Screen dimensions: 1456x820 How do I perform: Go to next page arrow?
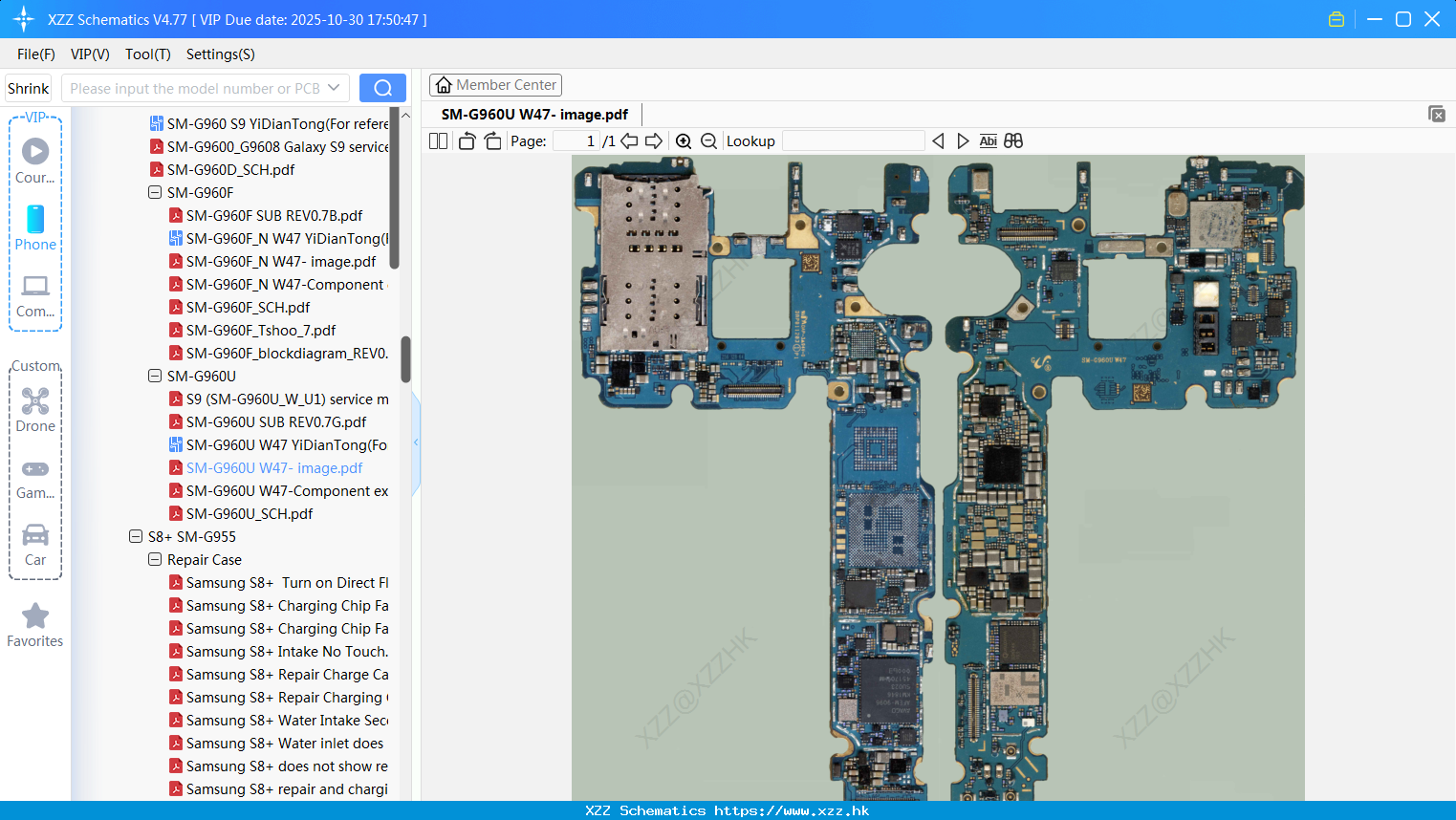click(x=654, y=140)
